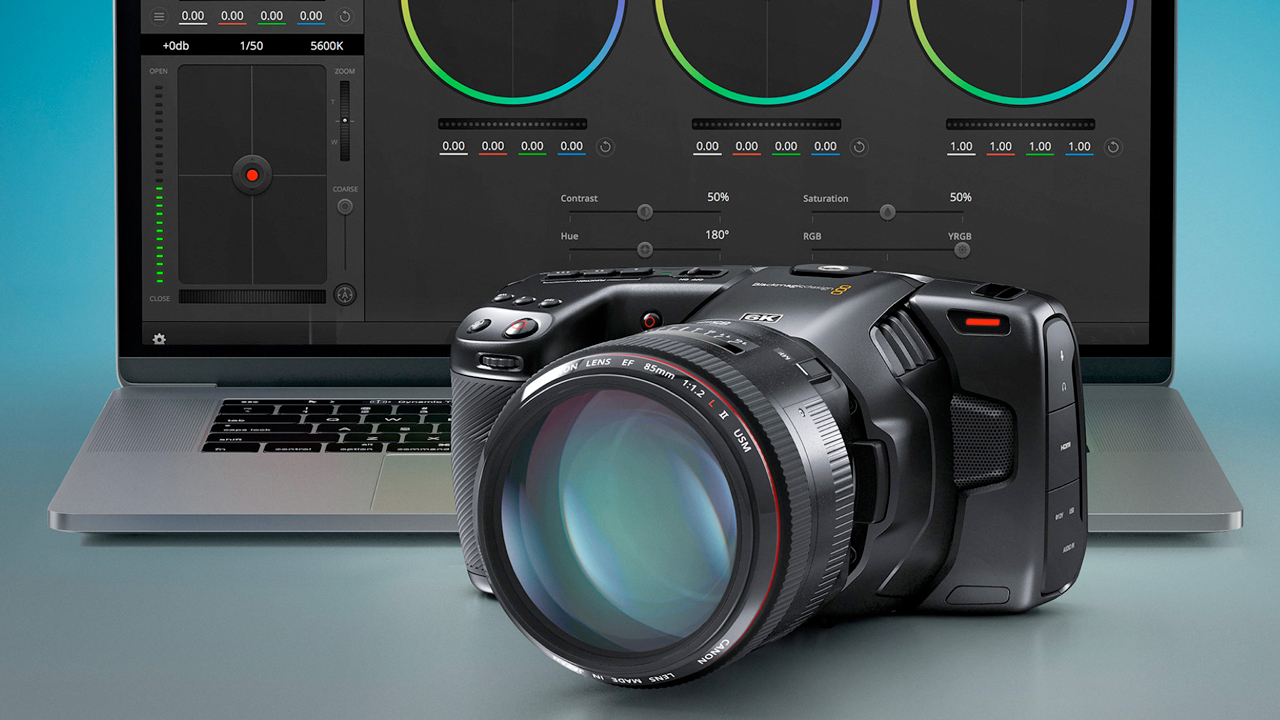Screen dimensions: 1280x720
Task: Click the green iris level meter
Action: pos(158,184)
